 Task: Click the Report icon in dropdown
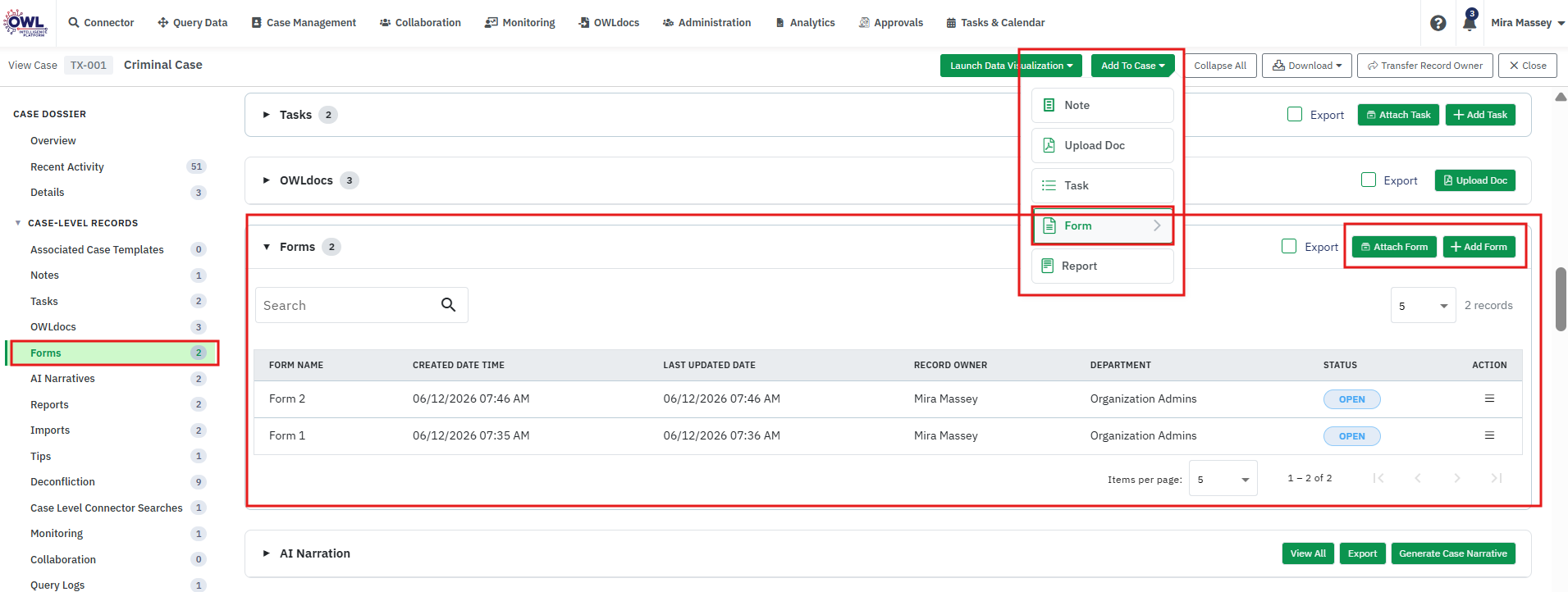(1047, 266)
